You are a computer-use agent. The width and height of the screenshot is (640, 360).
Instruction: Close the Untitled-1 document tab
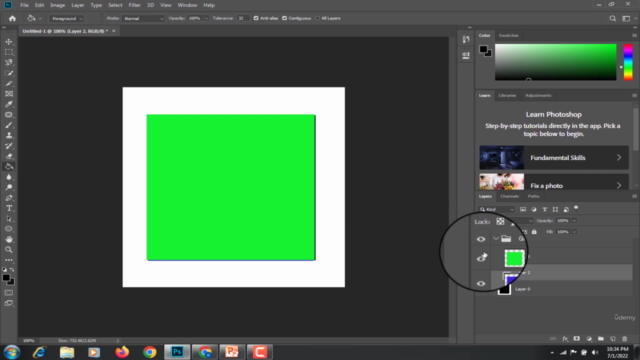(114, 31)
